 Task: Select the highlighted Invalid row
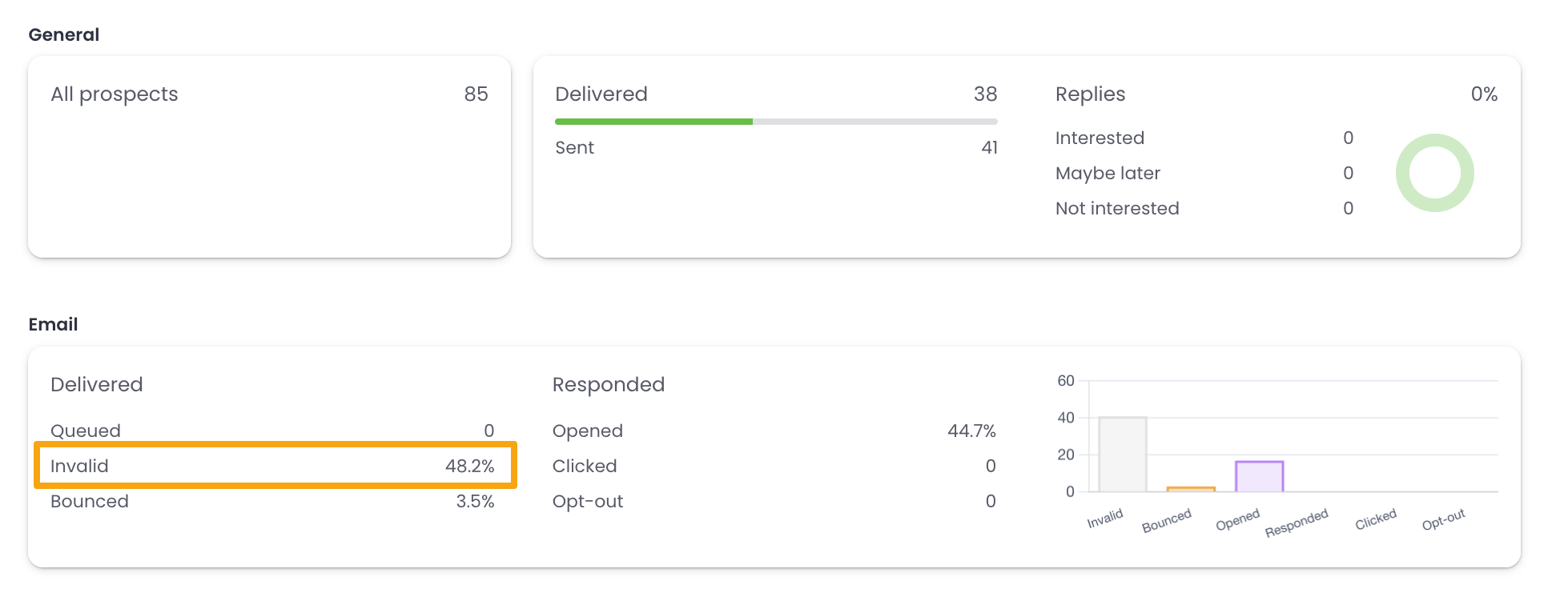pos(272,466)
